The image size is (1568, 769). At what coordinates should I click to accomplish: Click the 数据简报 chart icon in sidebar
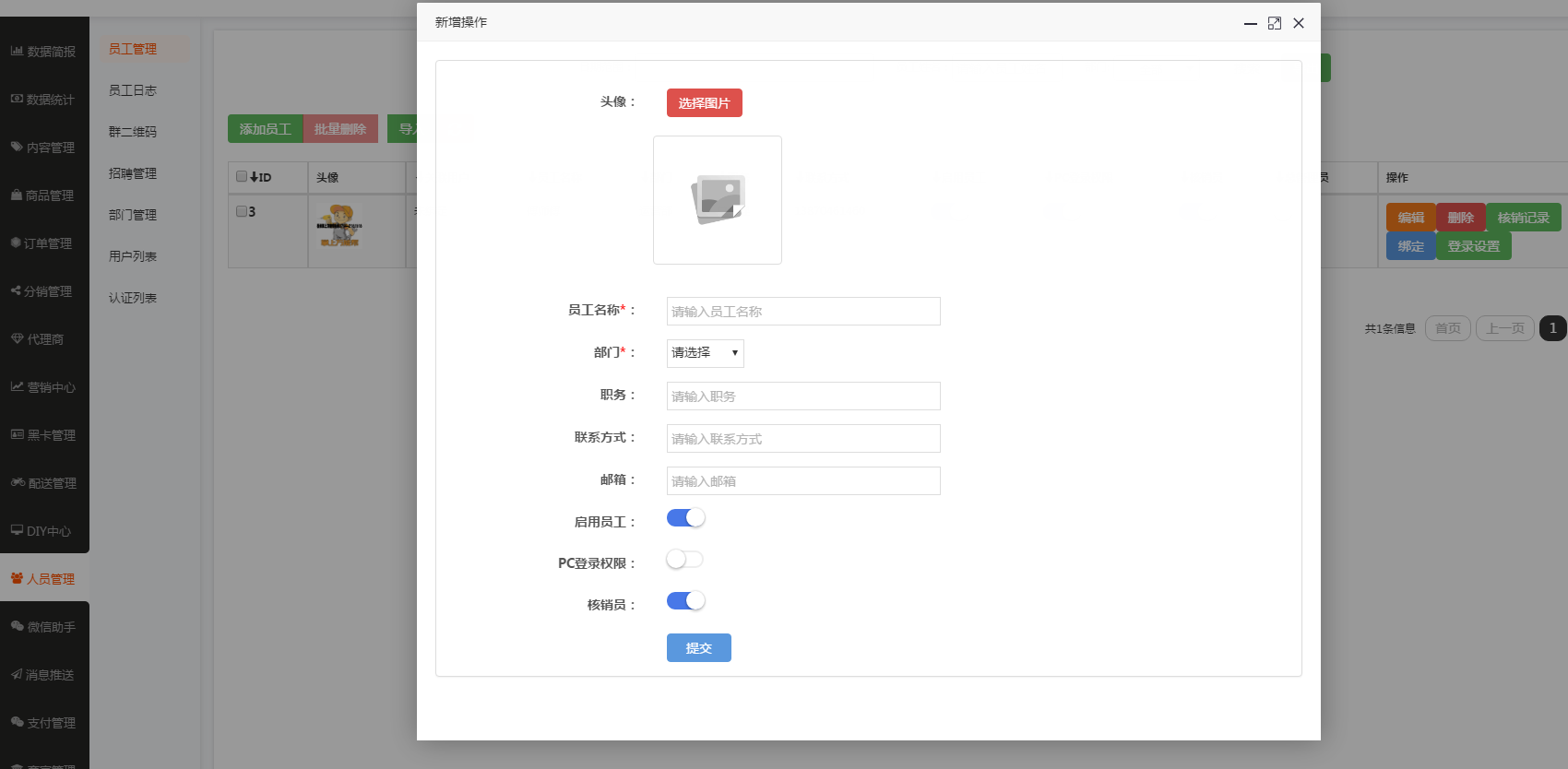[17, 51]
